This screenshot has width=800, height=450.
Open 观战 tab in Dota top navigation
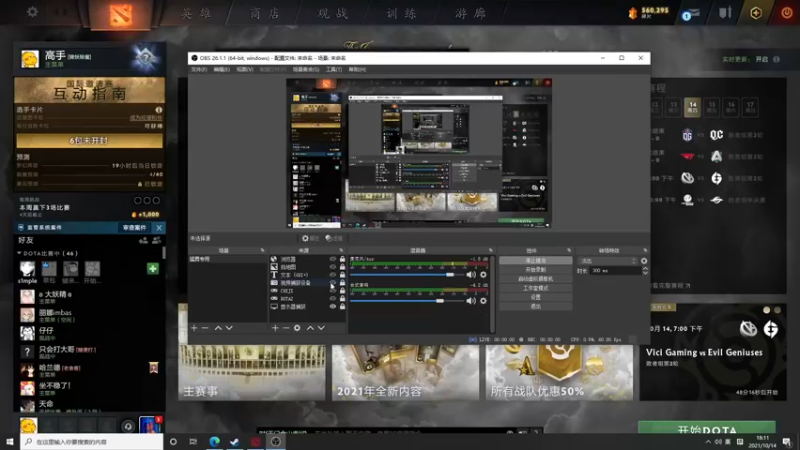pyautogui.click(x=333, y=13)
